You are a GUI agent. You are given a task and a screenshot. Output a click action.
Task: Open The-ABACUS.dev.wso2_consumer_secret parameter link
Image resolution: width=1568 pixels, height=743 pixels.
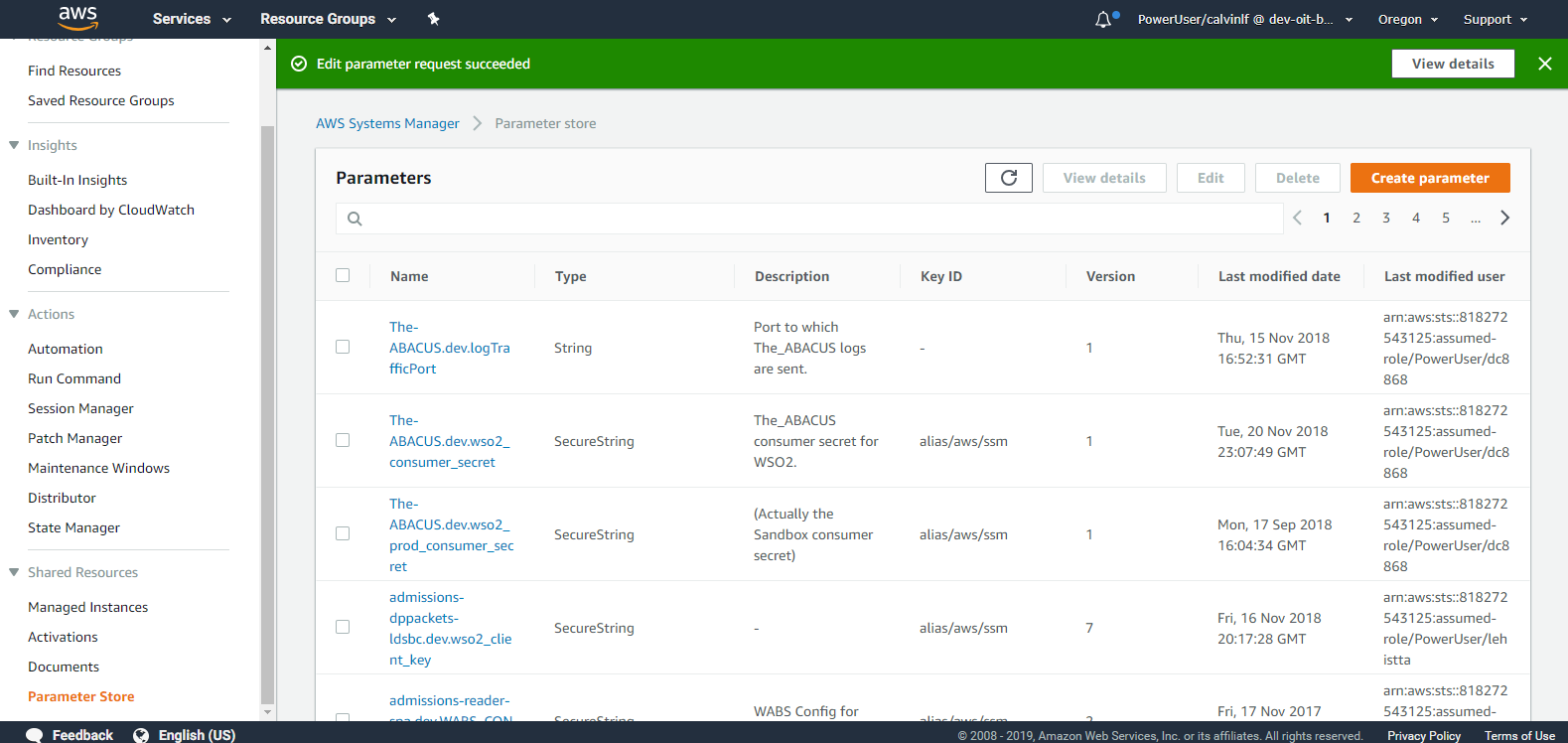(450, 441)
